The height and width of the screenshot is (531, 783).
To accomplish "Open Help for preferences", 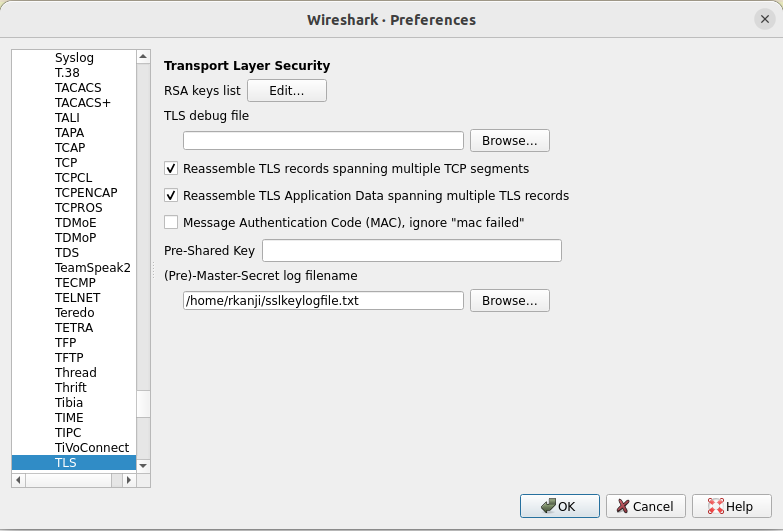I will [732, 506].
